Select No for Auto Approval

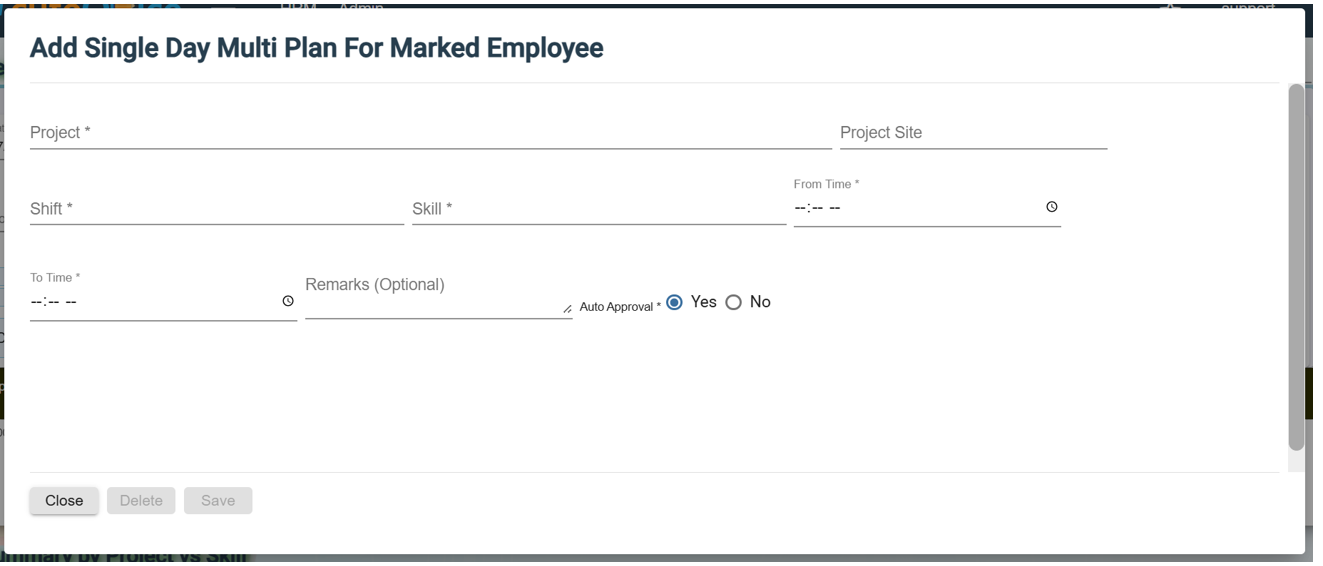(x=733, y=302)
